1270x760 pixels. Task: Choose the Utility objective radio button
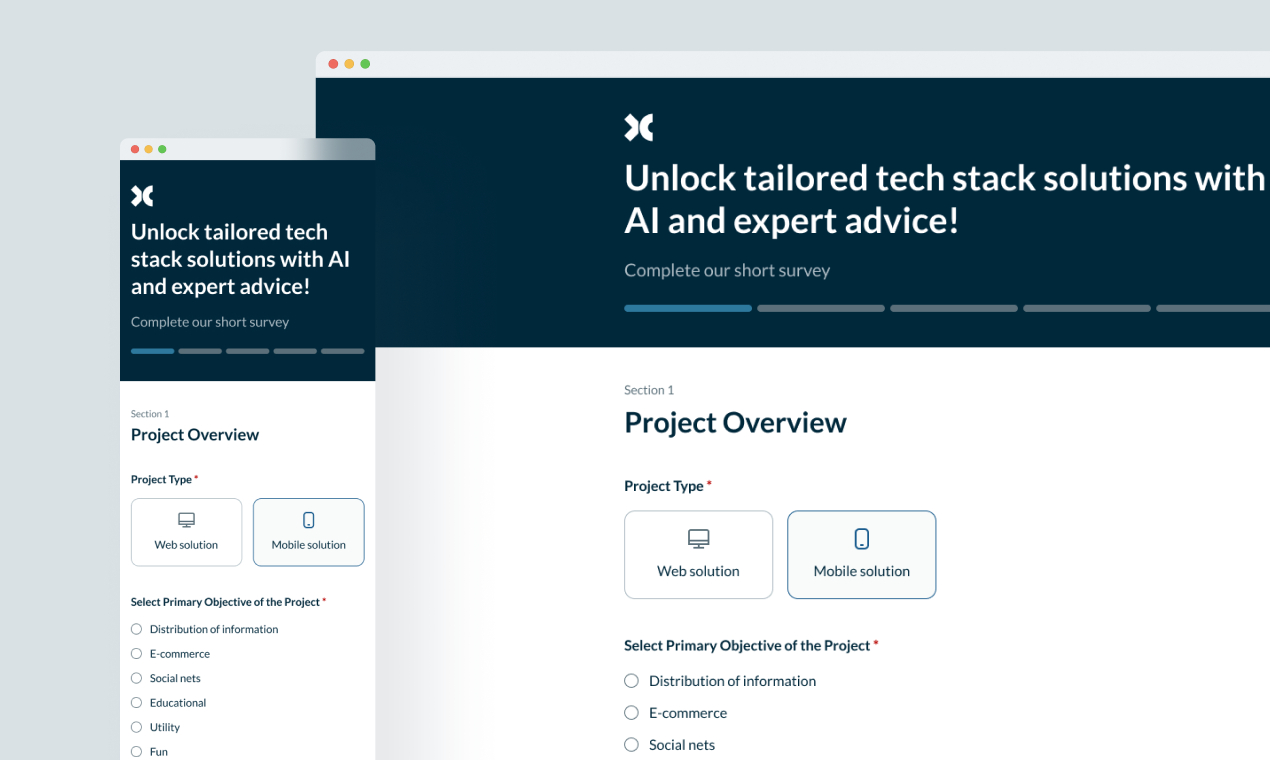point(136,727)
